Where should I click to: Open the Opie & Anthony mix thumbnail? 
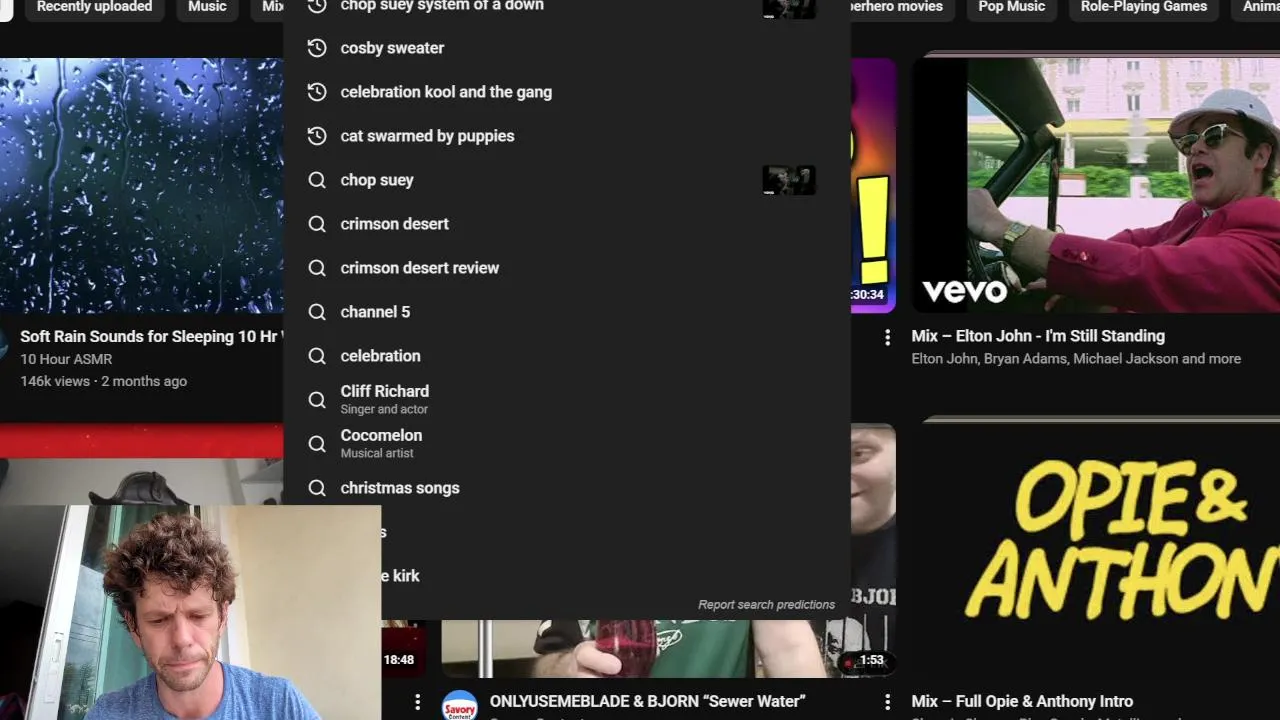click(x=1096, y=550)
